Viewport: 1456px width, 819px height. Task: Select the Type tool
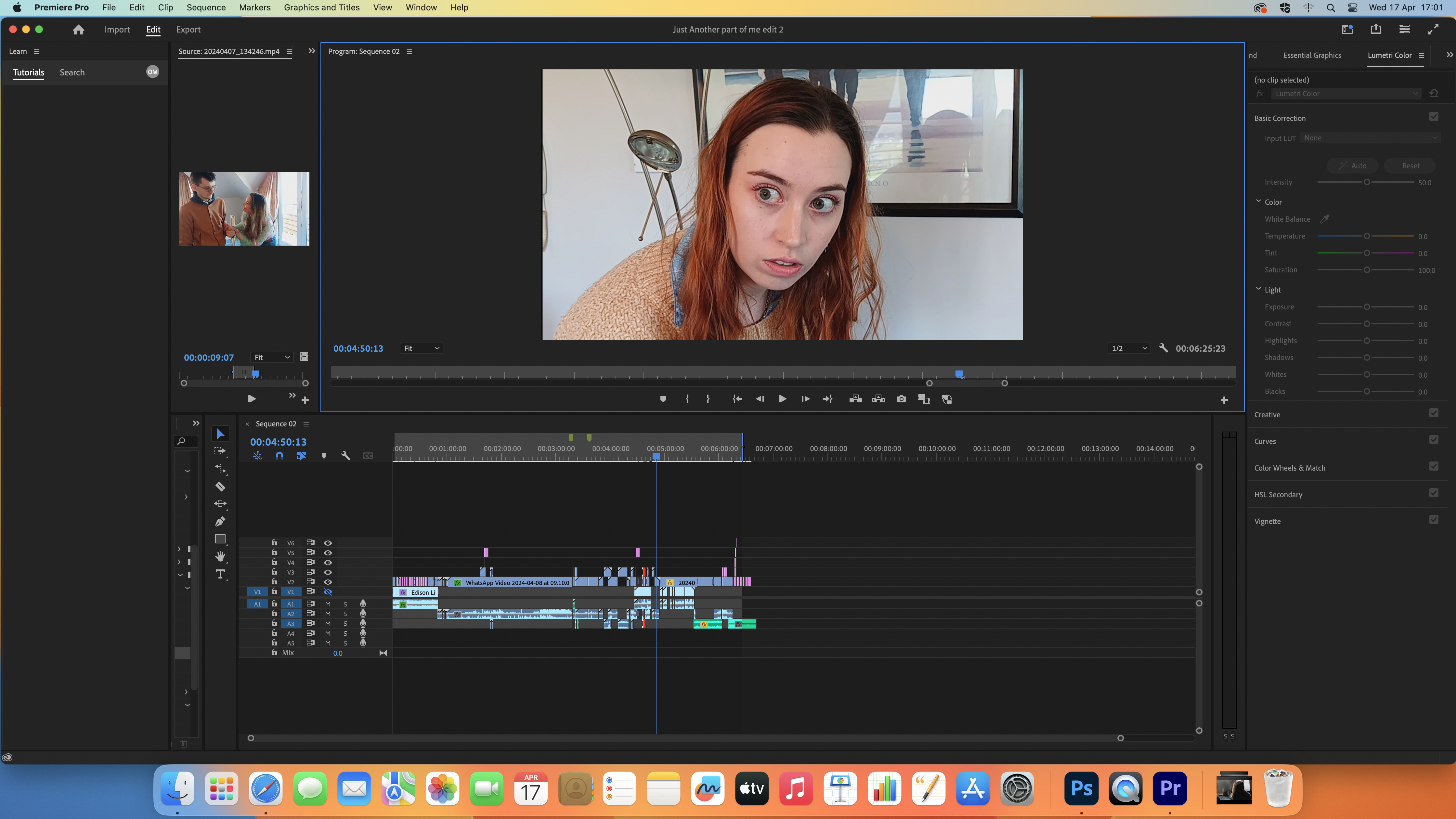[x=220, y=574]
